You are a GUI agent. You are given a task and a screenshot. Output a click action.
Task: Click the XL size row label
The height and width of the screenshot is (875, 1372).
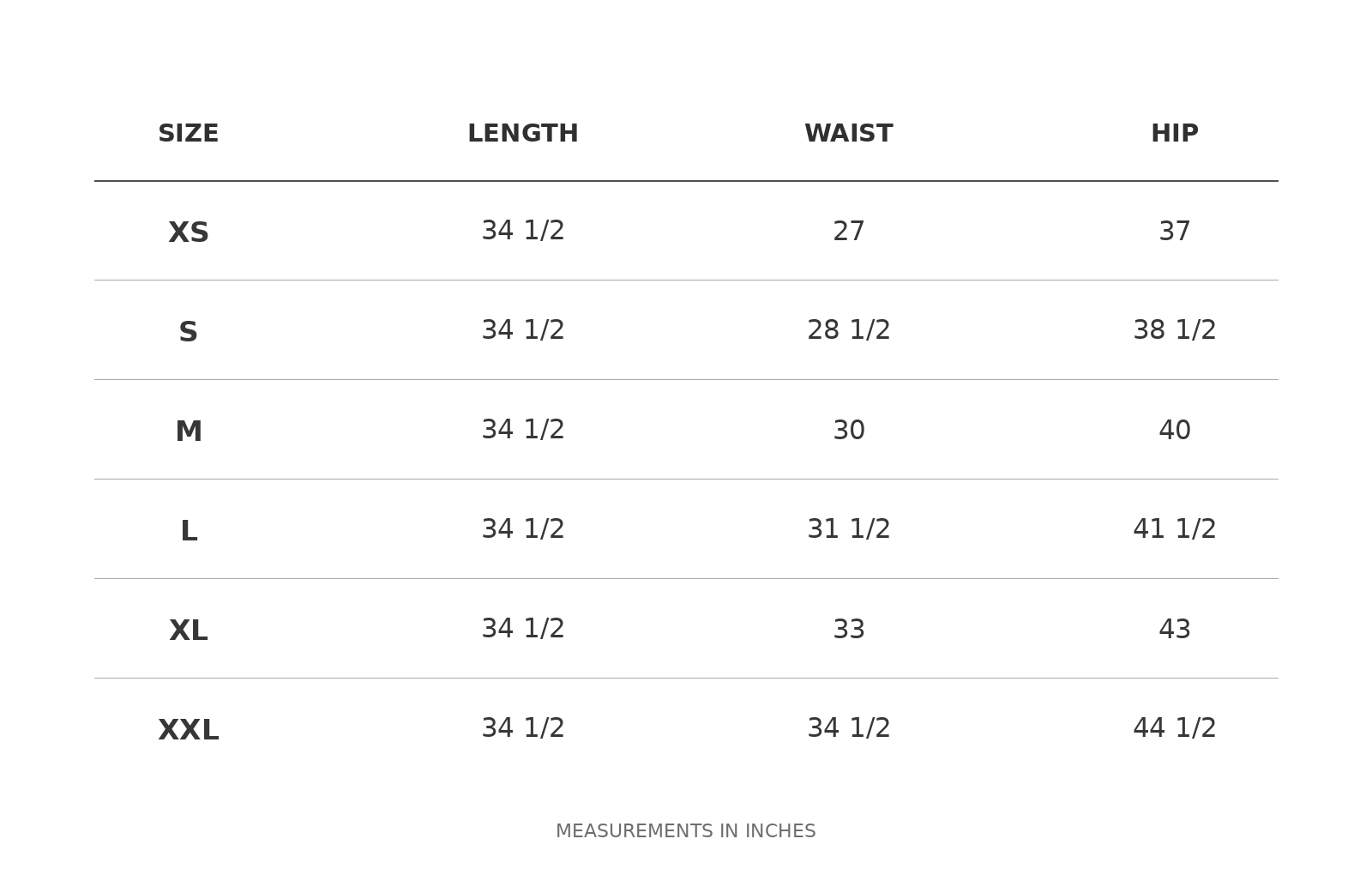click(x=189, y=631)
